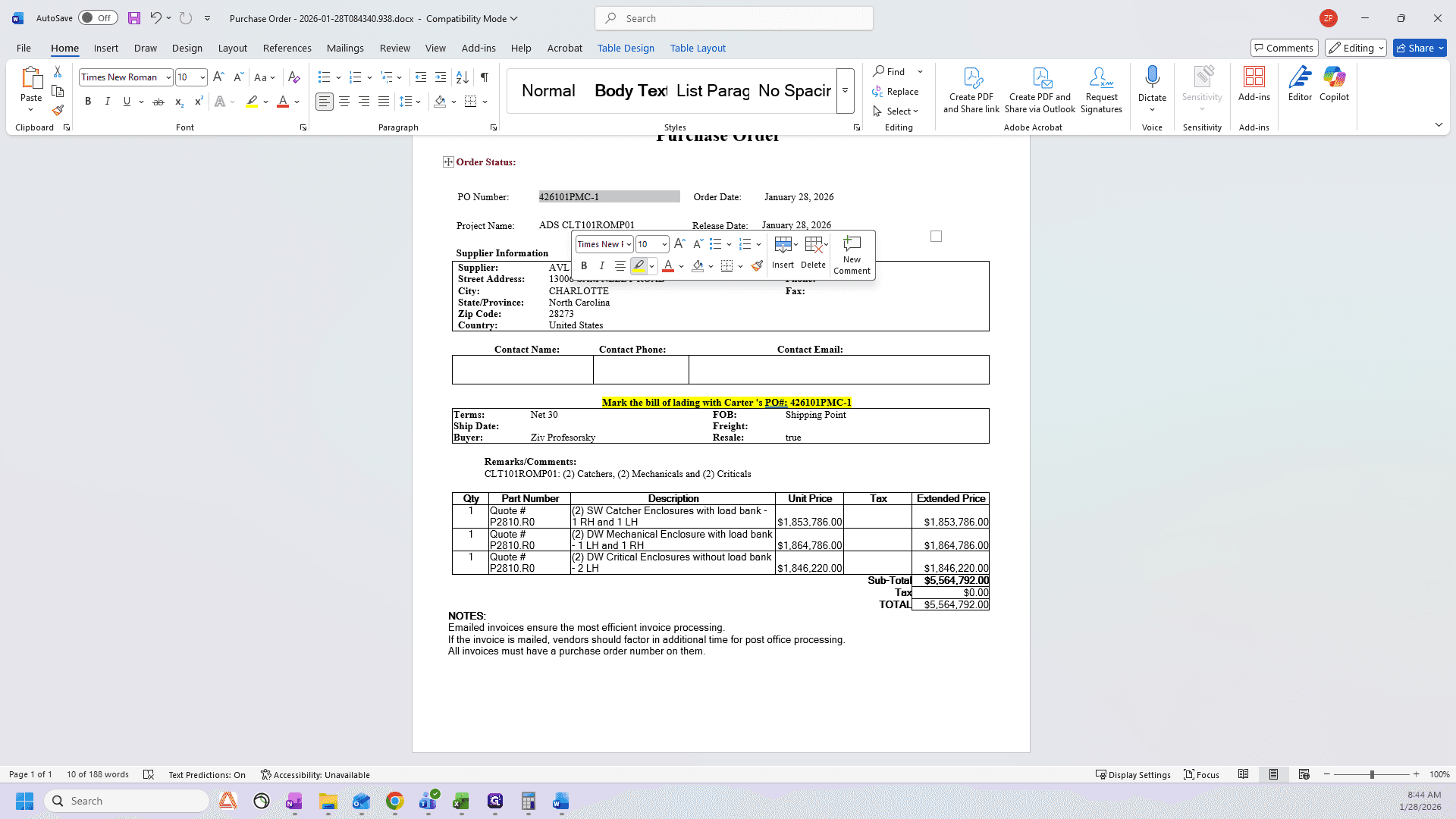Launch Copilot from the ribbon
This screenshot has width=1456, height=819.
[x=1334, y=84]
